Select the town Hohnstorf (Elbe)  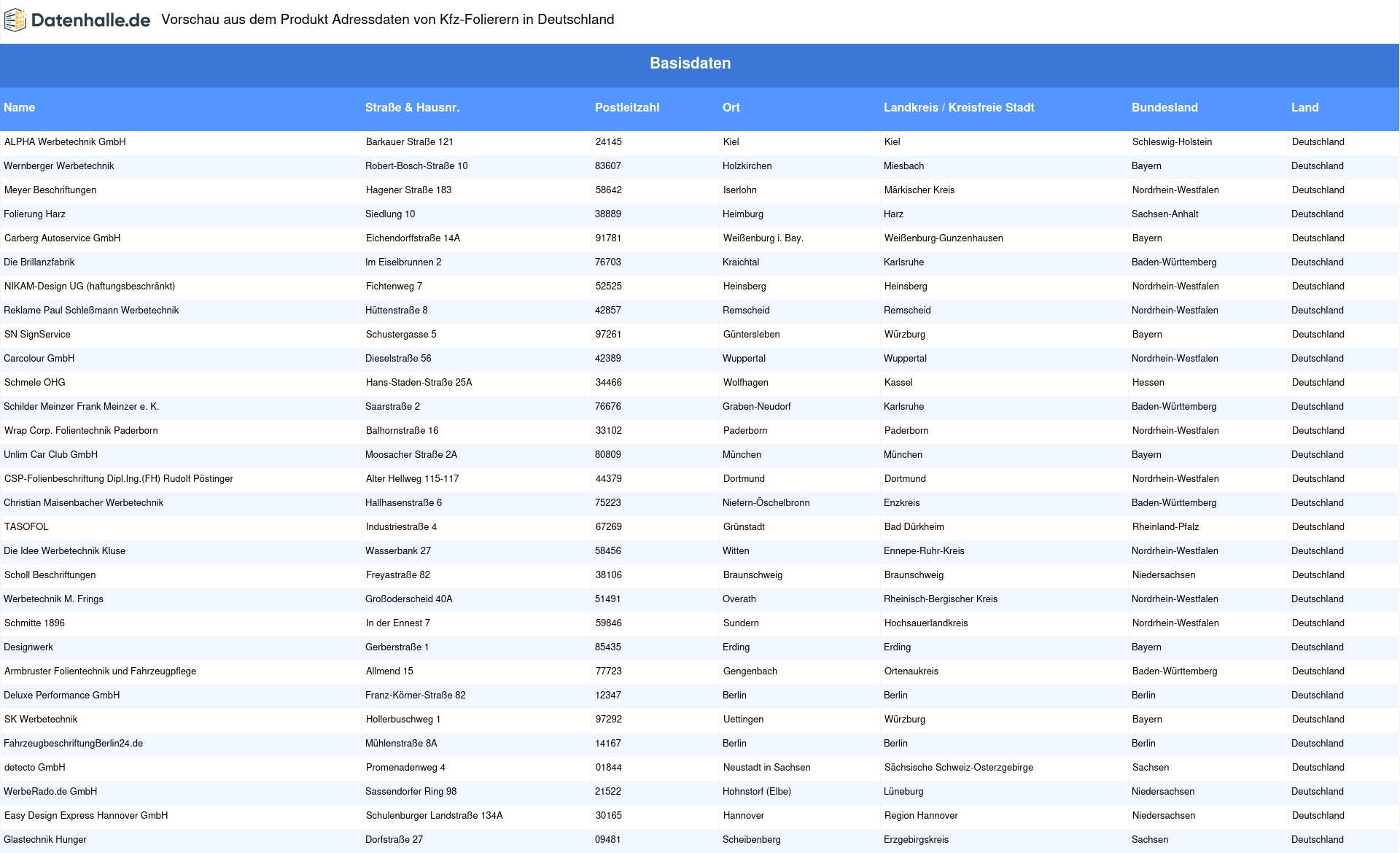757,792
